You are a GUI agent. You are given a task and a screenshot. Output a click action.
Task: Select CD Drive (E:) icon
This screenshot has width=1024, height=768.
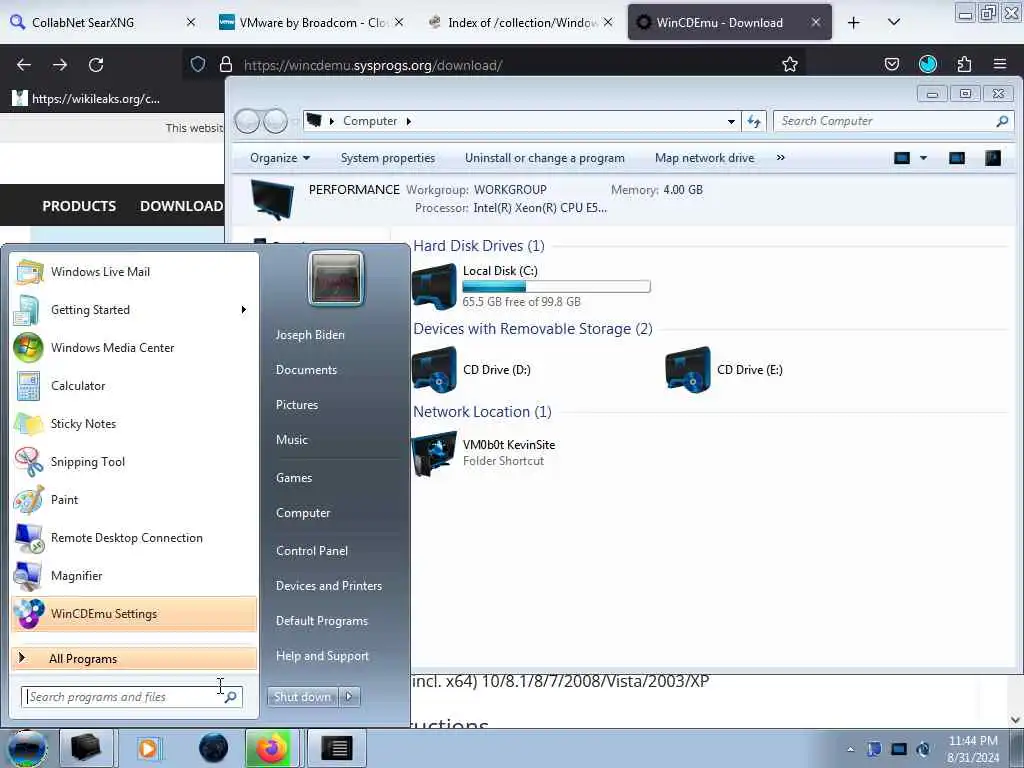click(x=688, y=370)
